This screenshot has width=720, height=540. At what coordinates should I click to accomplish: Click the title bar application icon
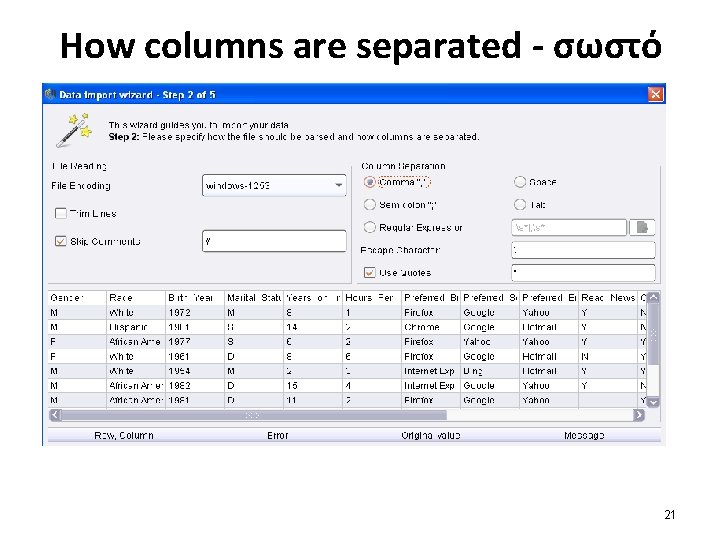click(x=50, y=94)
